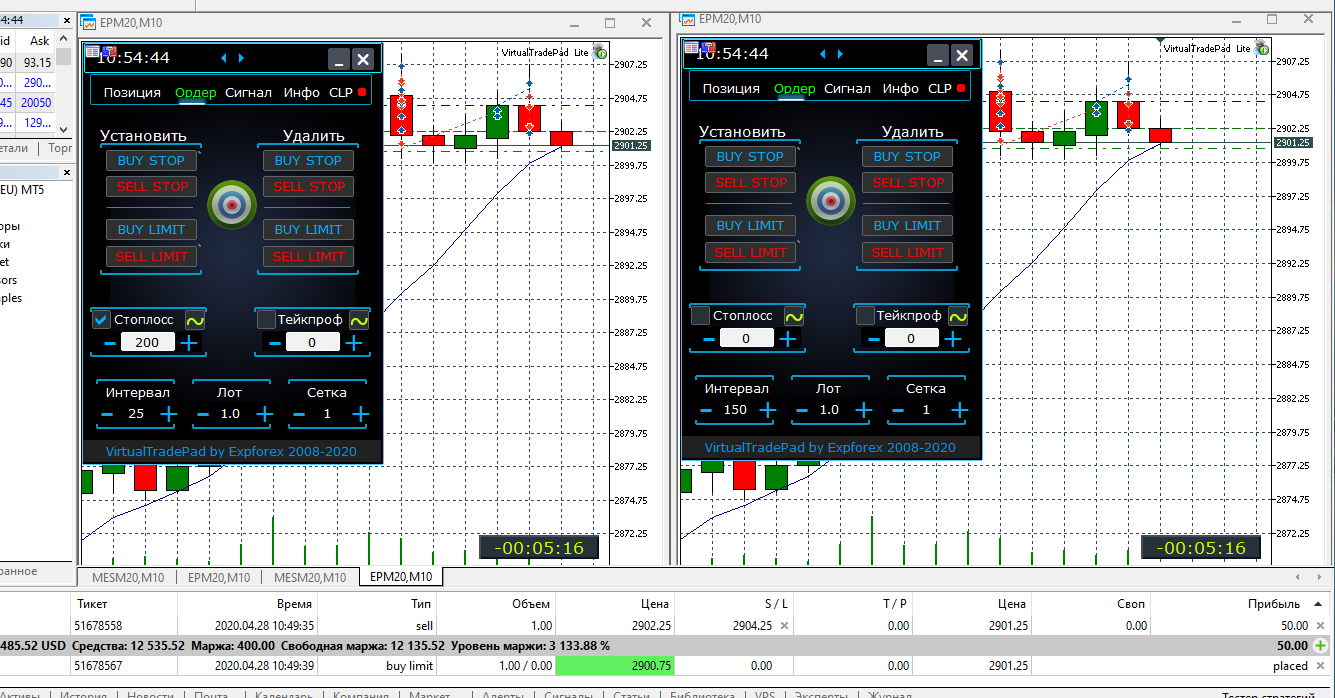
Task: Switch to Позиция tab in left pad
Action: point(132,92)
